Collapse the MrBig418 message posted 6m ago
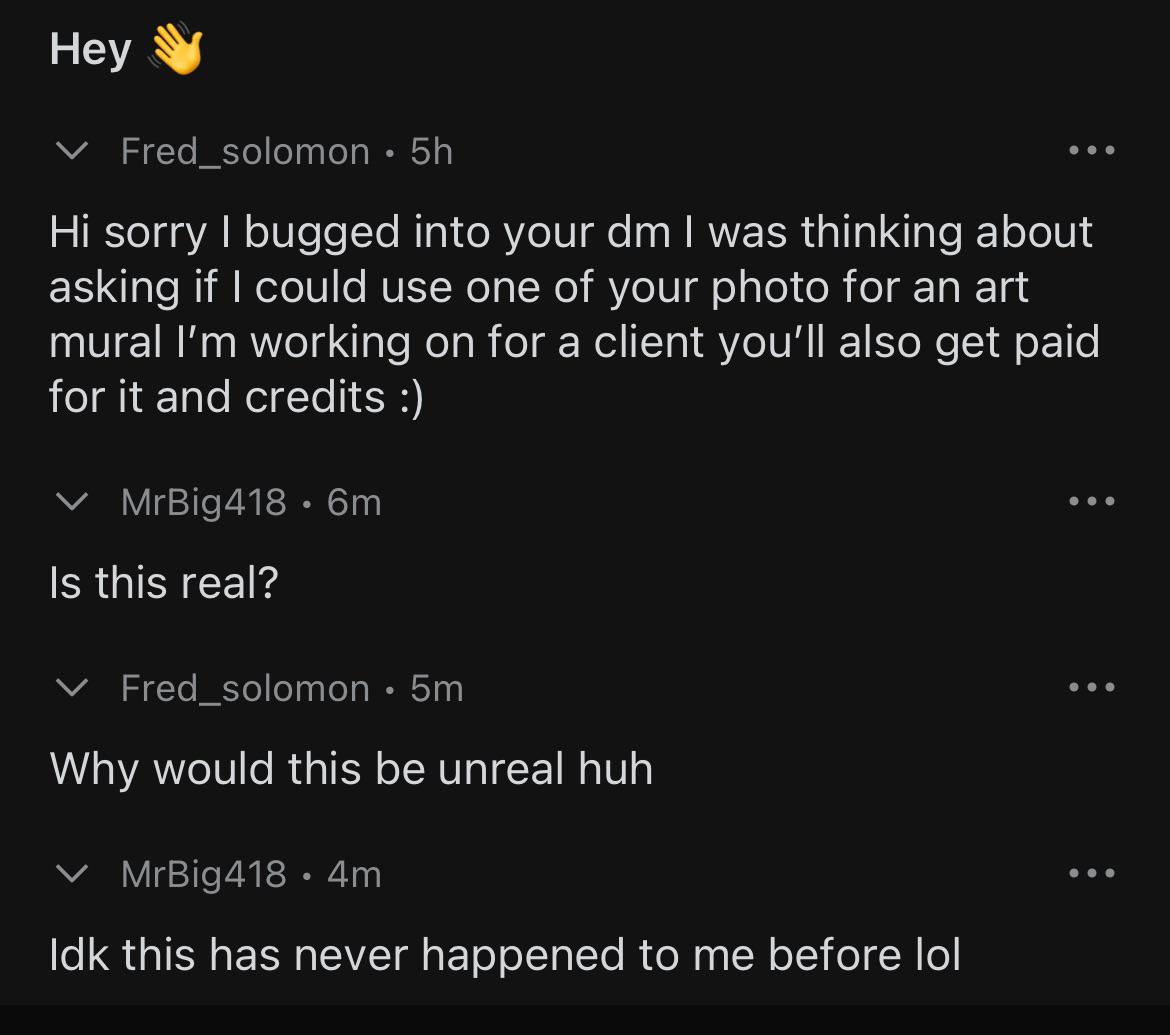 click(70, 501)
